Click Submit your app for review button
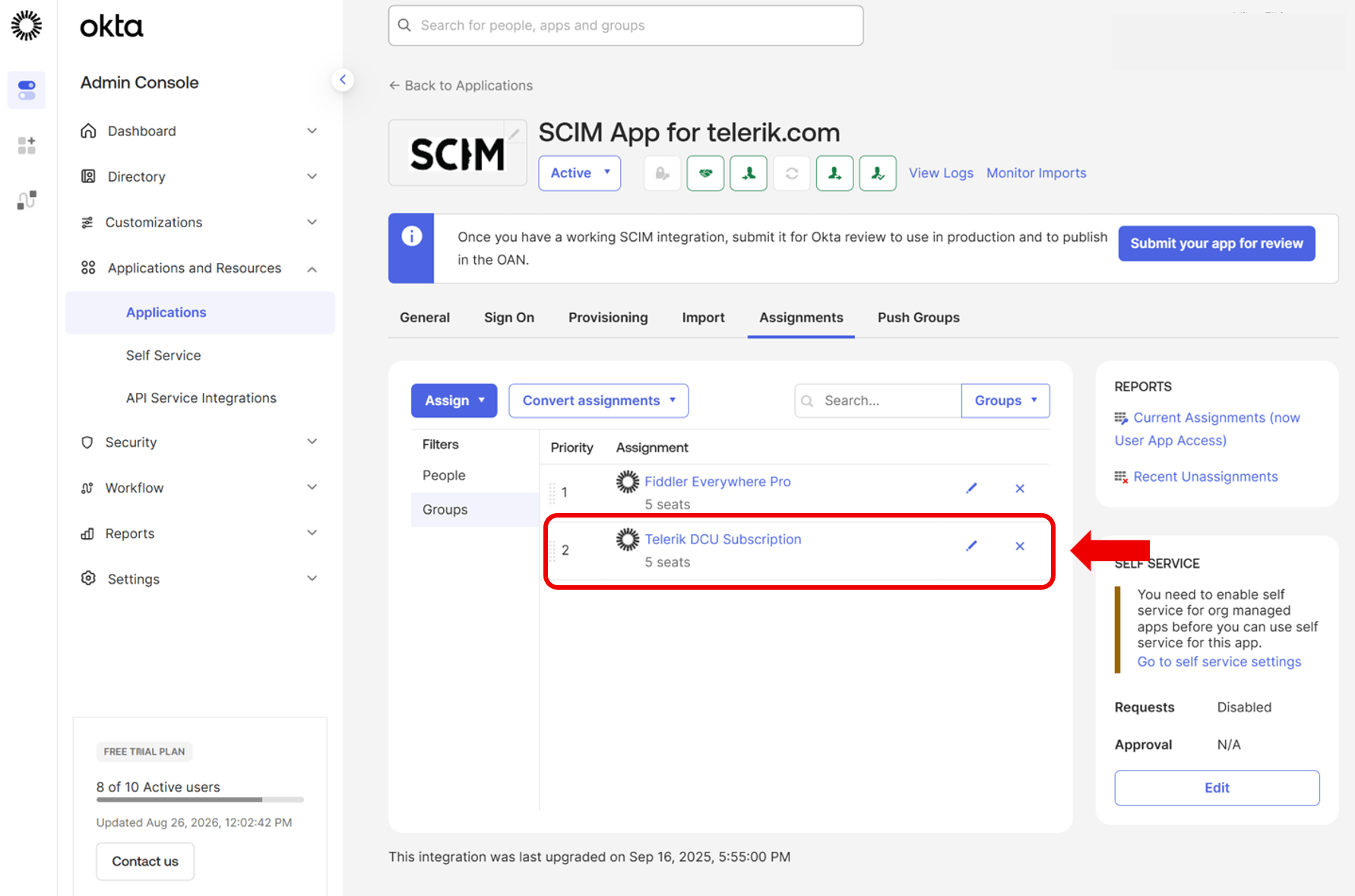The height and width of the screenshot is (896, 1355). pos(1216,243)
